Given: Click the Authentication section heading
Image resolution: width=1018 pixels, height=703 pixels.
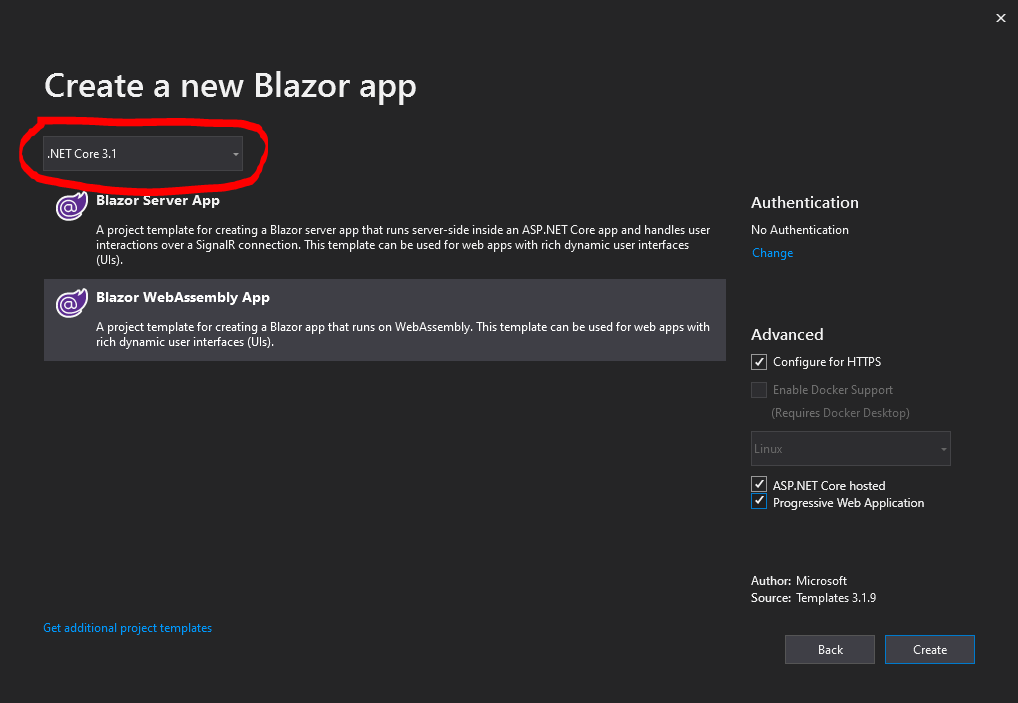Looking at the screenshot, I should pyautogui.click(x=805, y=203).
